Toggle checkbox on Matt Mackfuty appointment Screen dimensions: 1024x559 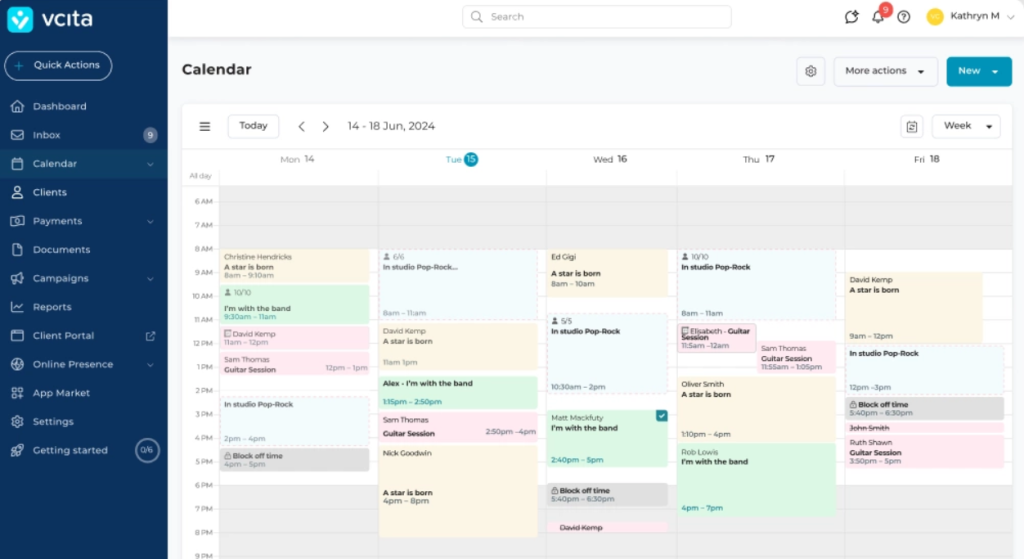click(661, 415)
